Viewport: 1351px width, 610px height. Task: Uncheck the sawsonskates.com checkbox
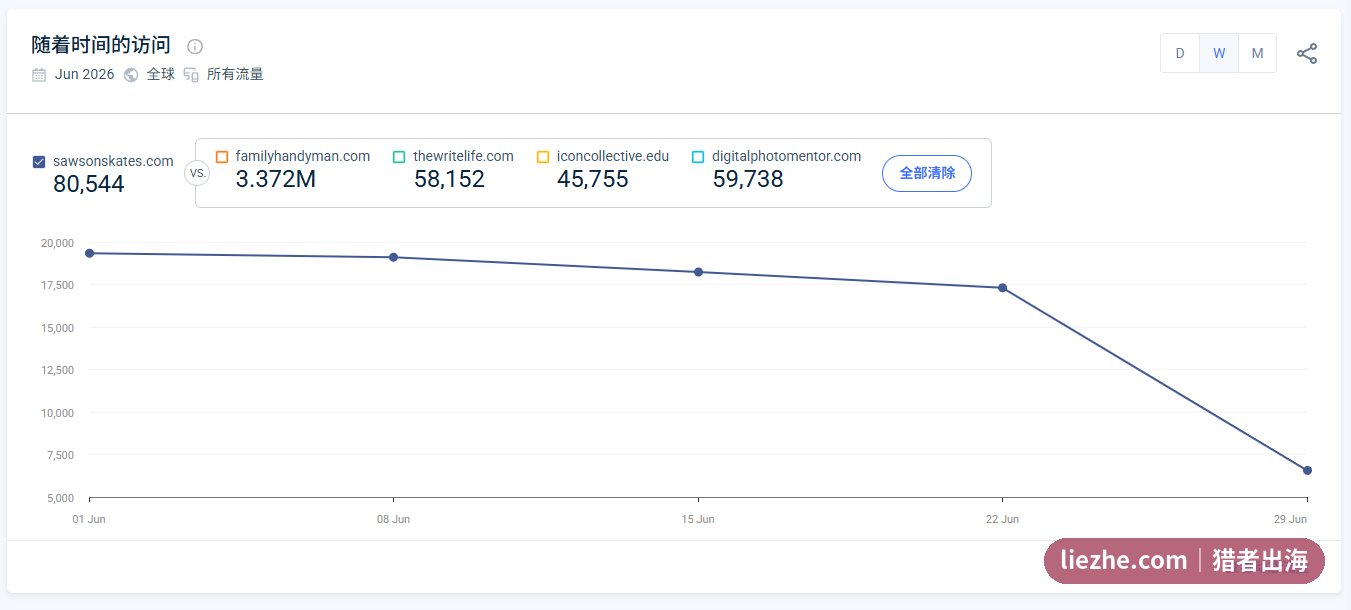(x=39, y=162)
